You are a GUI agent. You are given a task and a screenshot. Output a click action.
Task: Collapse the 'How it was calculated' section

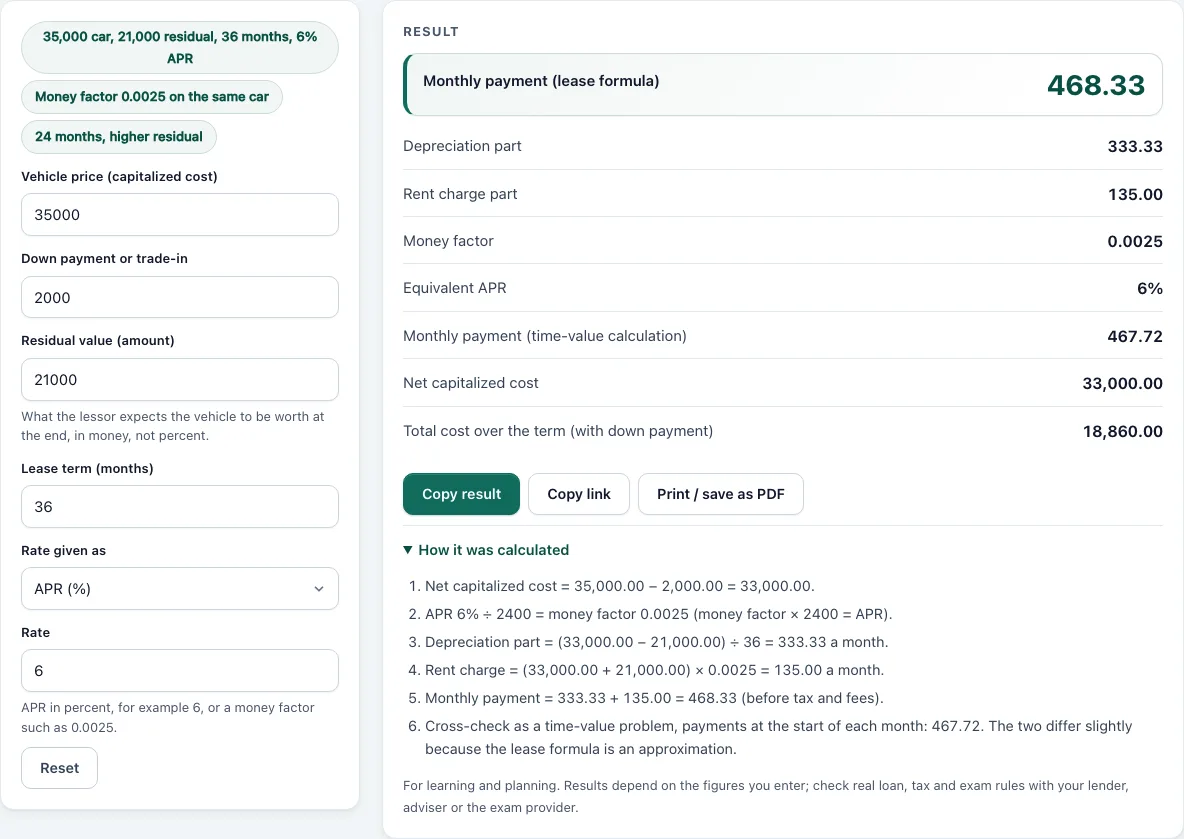(x=486, y=550)
